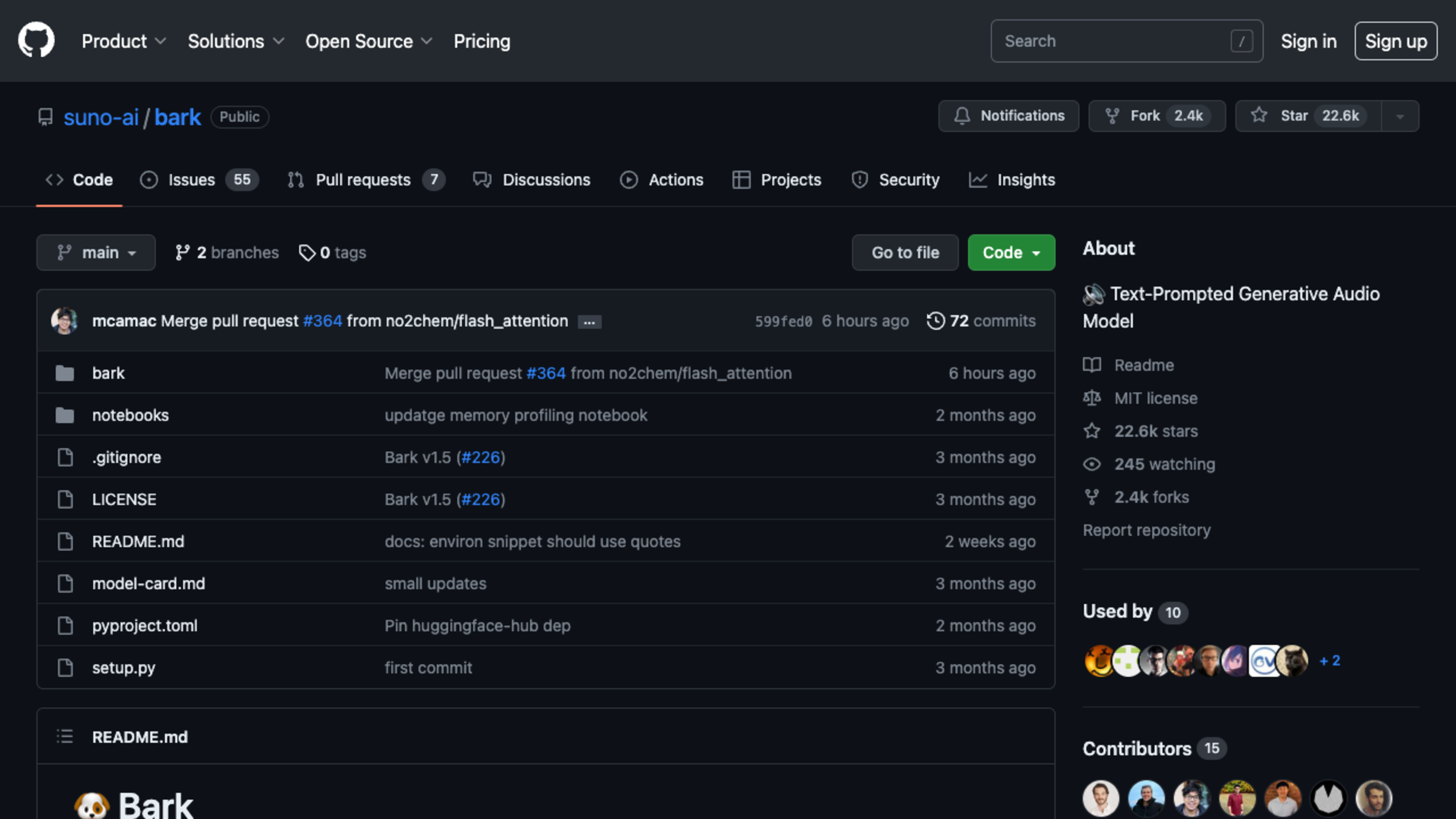Open the Pull requests tab

[x=366, y=180]
